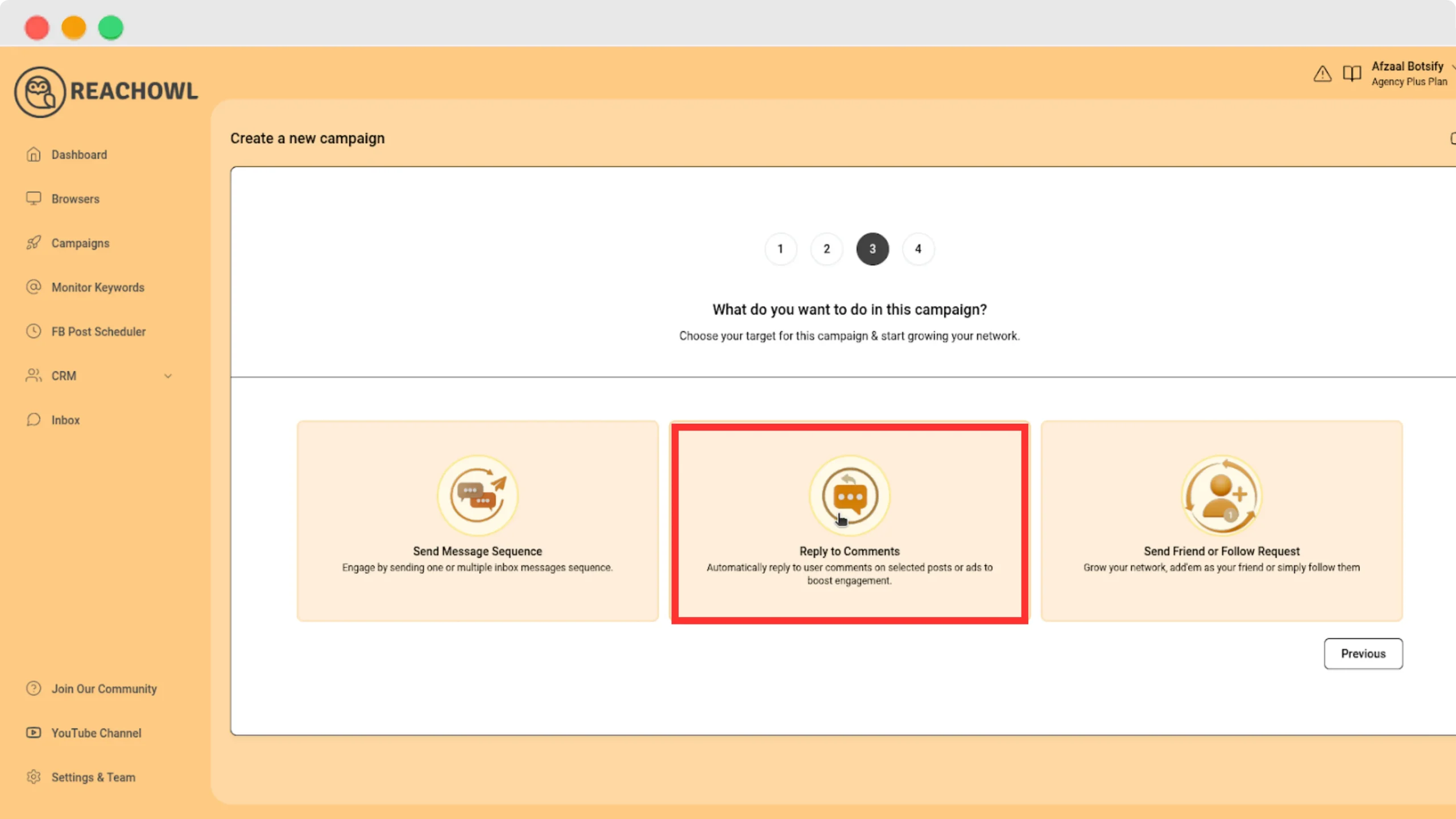Viewport: 1456px width, 819px height.
Task: Click the Reply to Comments chat icon
Action: coord(849,495)
